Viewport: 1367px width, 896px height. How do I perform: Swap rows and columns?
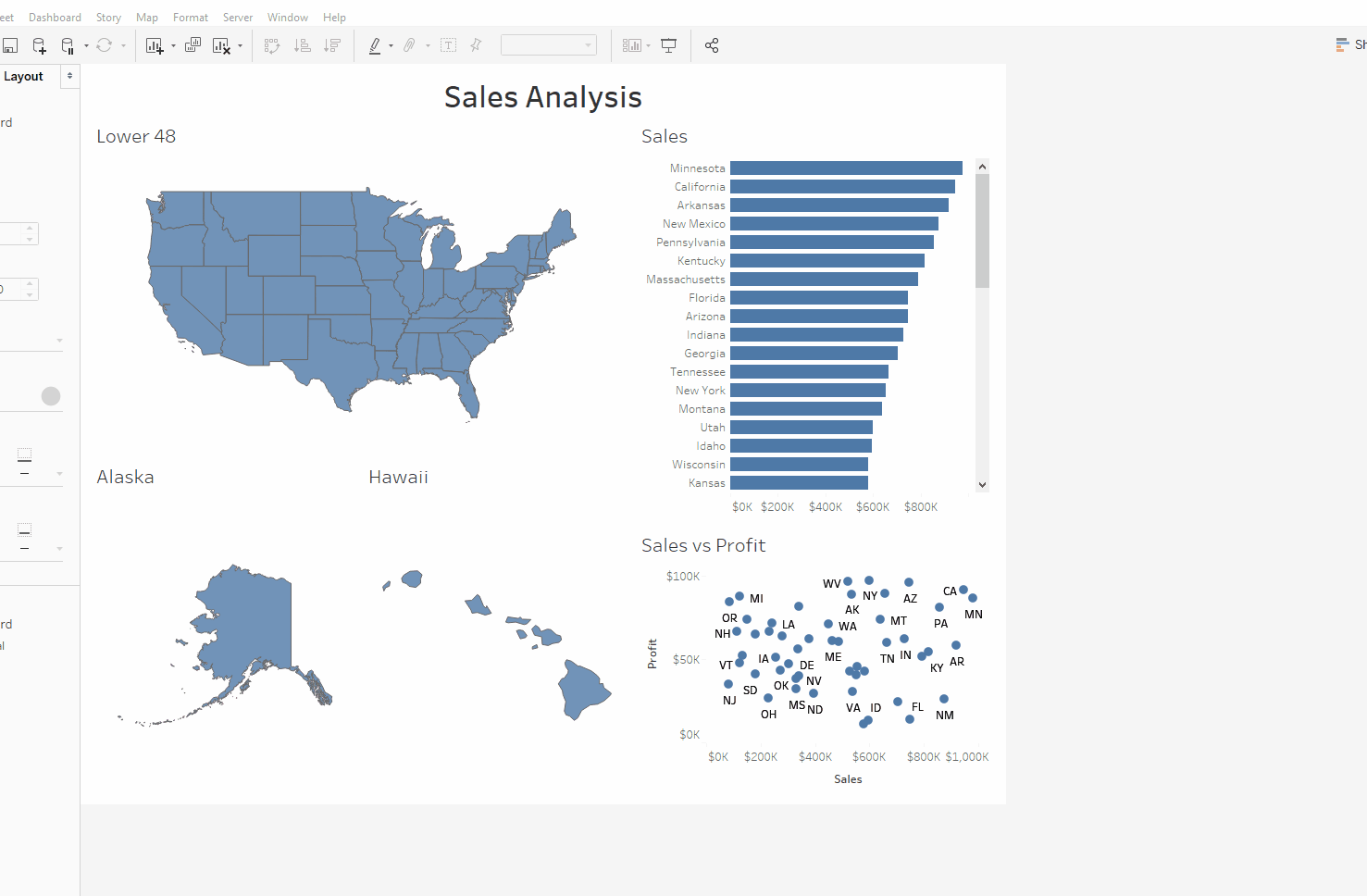(272, 44)
